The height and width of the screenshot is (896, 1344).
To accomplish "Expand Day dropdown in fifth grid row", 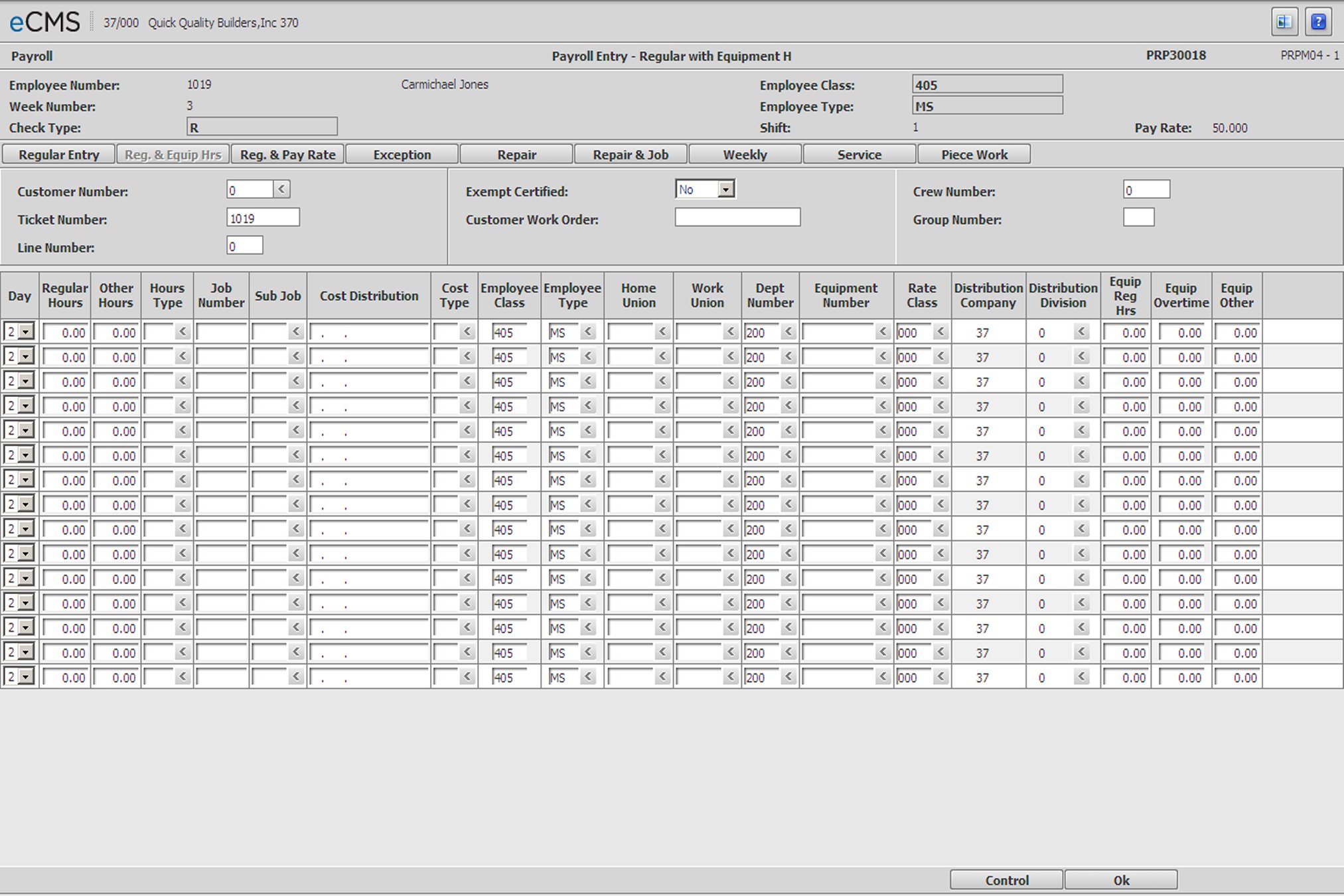I will pyautogui.click(x=26, y=431).
